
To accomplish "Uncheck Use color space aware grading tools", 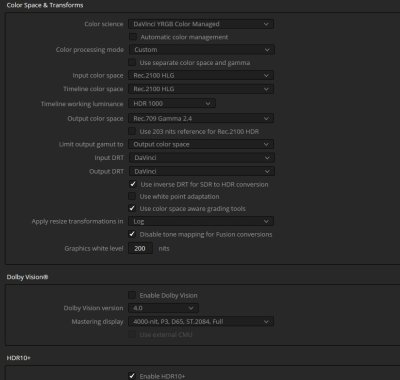I will pyautogui.click(x=132, y=208).
